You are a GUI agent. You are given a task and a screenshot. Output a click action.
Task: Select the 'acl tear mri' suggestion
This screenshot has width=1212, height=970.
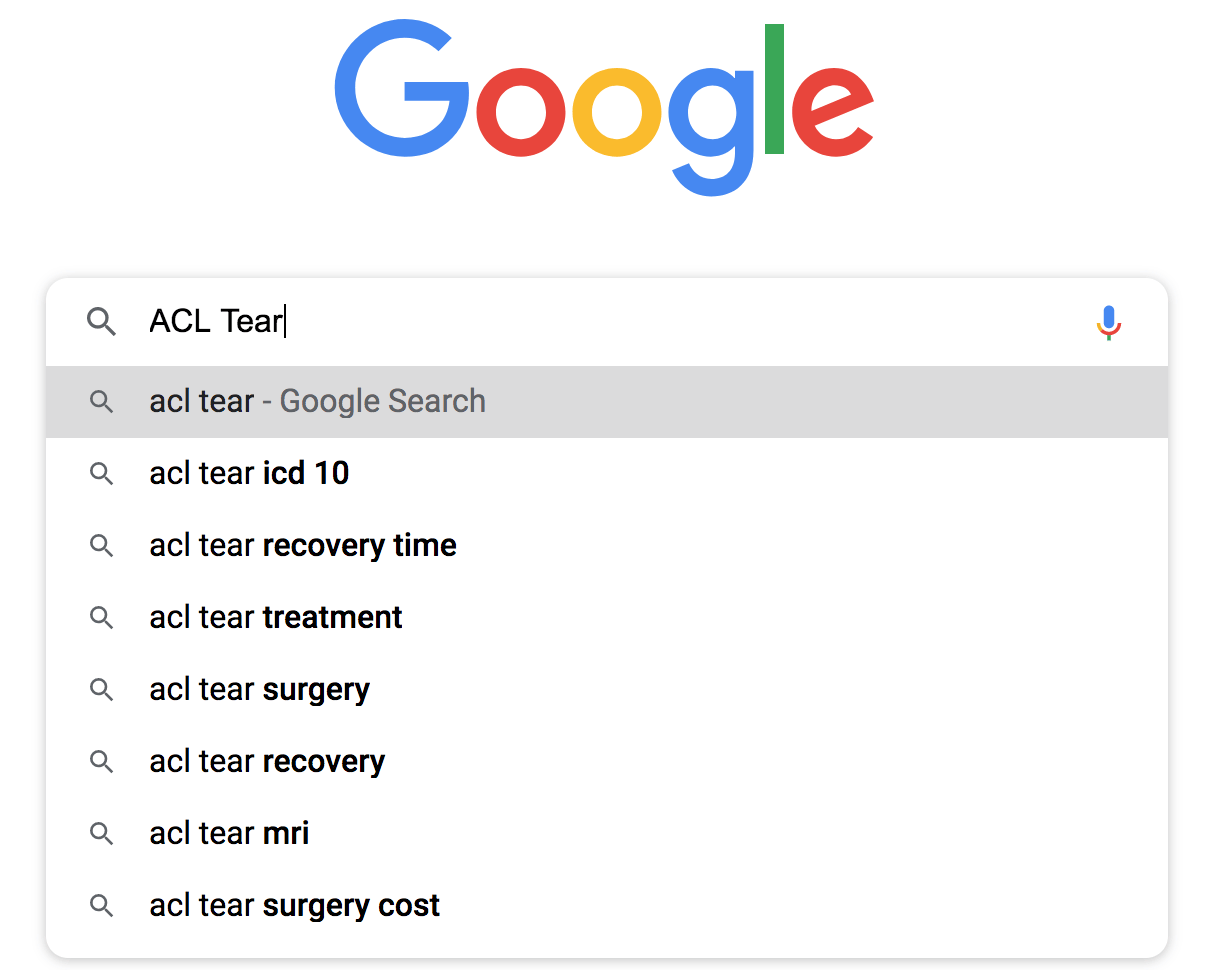(229, 833)
